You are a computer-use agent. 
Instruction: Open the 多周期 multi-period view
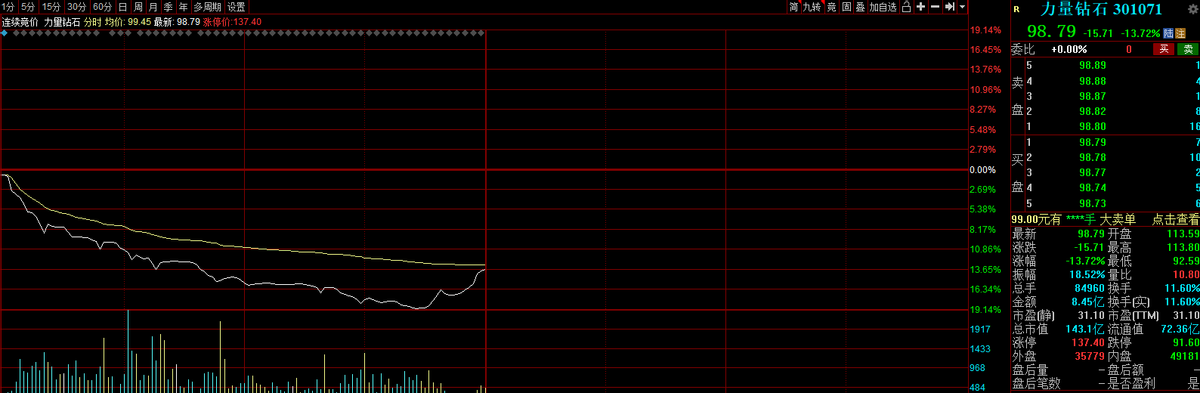[207, 6]
